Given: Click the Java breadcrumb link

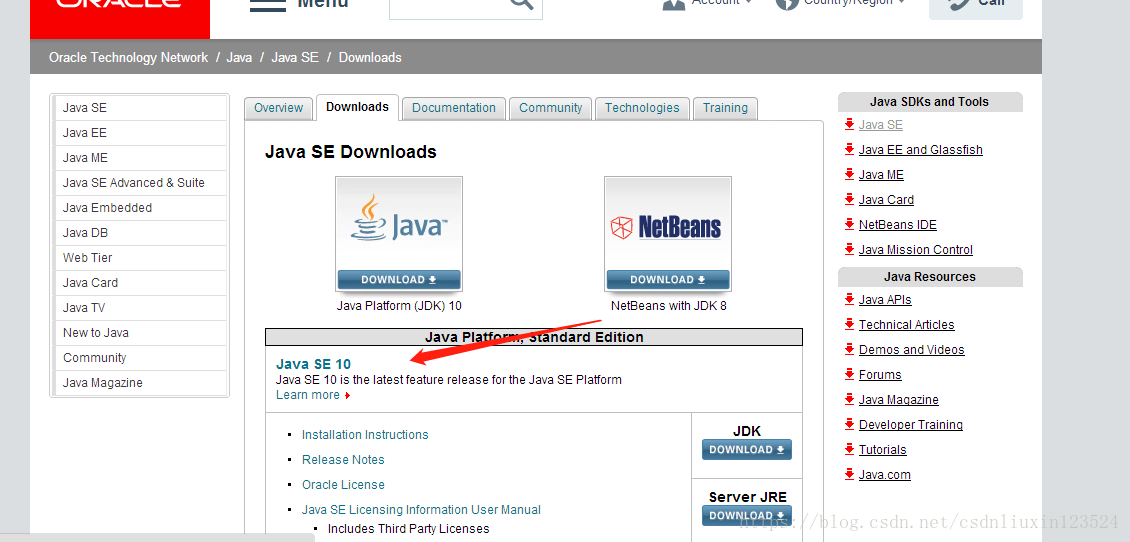Looking at the screenshot, I should pos(239,58).
